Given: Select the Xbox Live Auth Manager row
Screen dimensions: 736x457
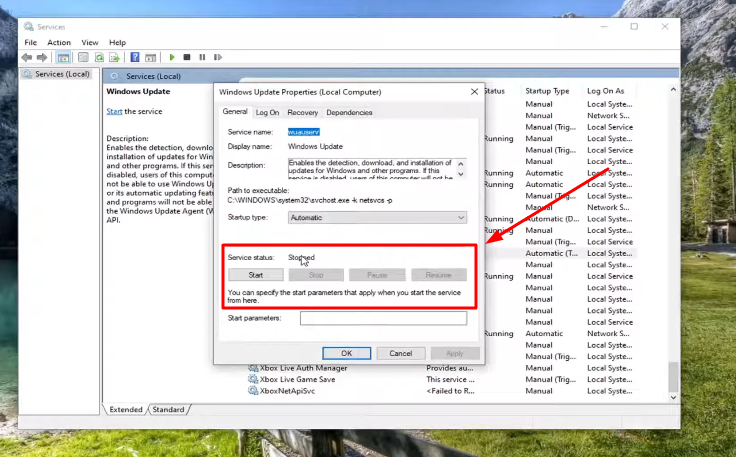Looking at the screenshot, I should [x=441, y=368].
